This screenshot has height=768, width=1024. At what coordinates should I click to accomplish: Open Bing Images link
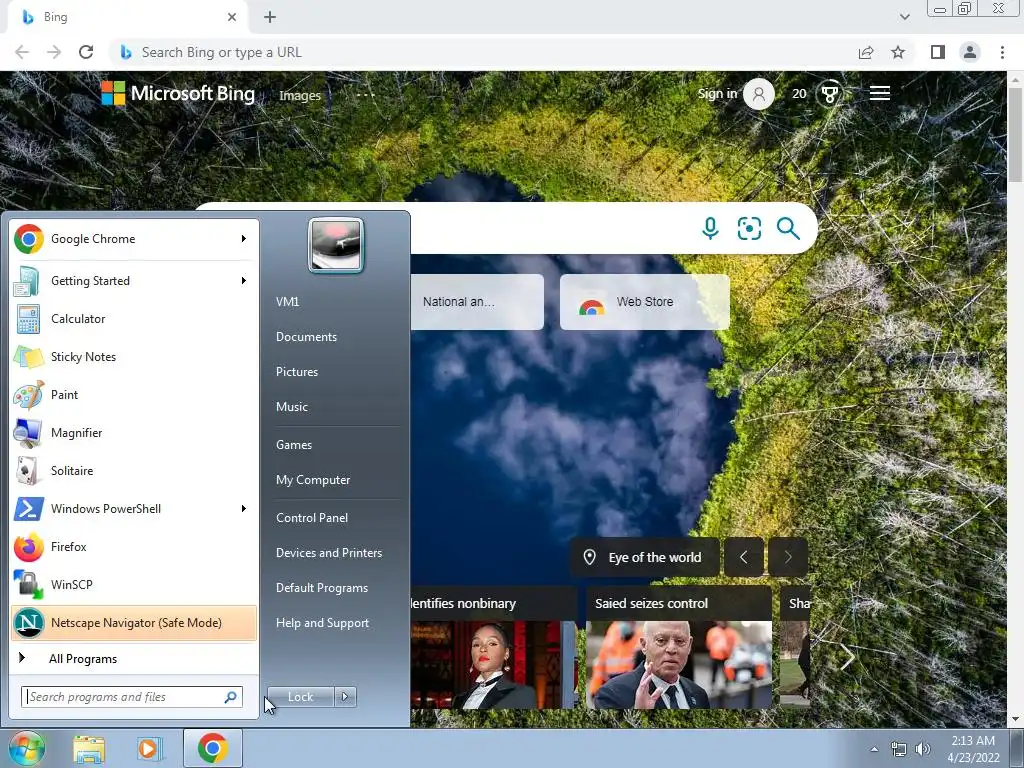point(300,95)
